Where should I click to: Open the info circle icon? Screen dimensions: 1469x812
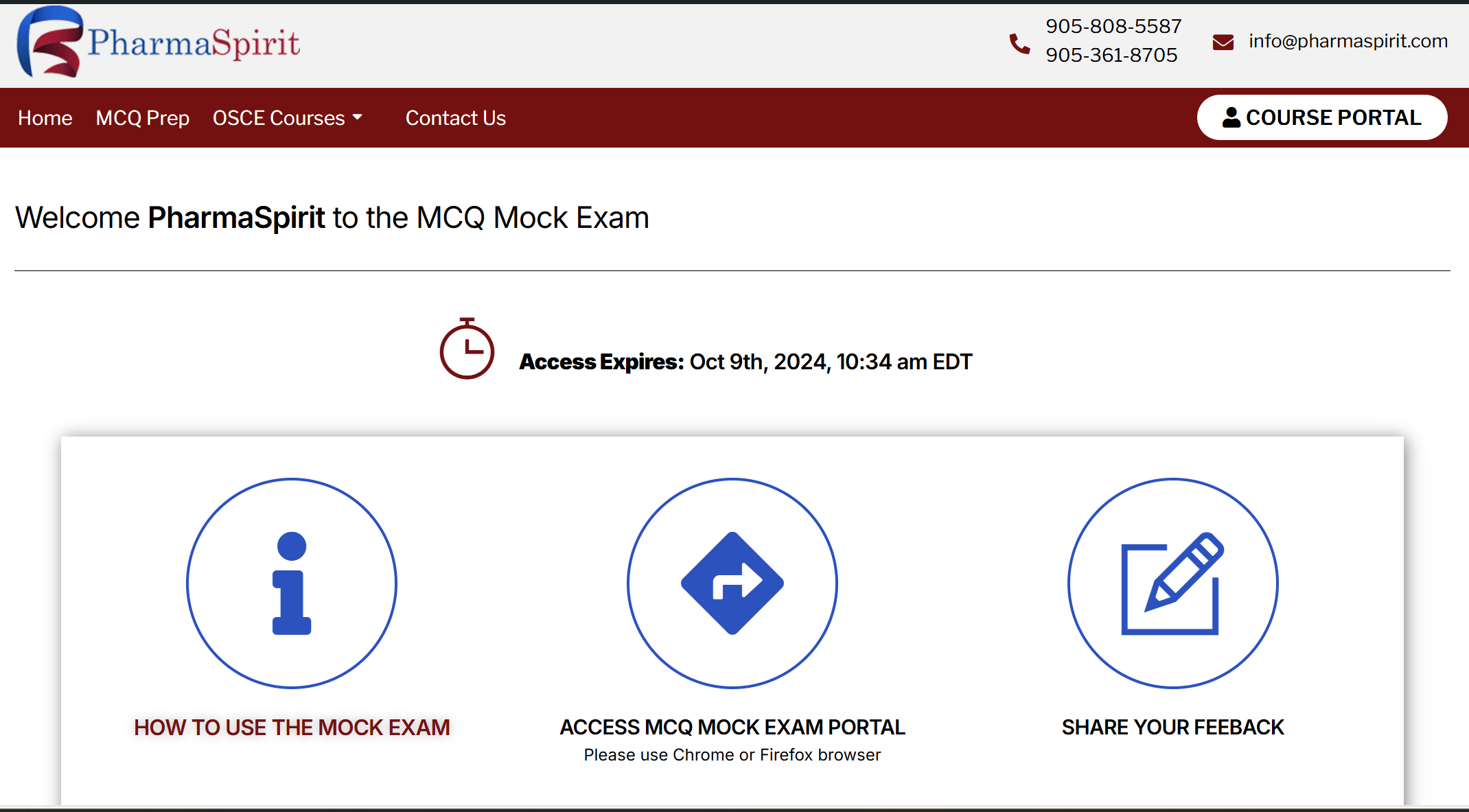click(x=292, y=583)
